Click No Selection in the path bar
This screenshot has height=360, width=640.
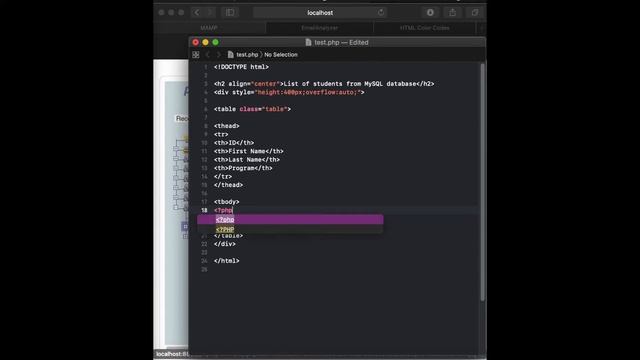(x=281, y=55)
